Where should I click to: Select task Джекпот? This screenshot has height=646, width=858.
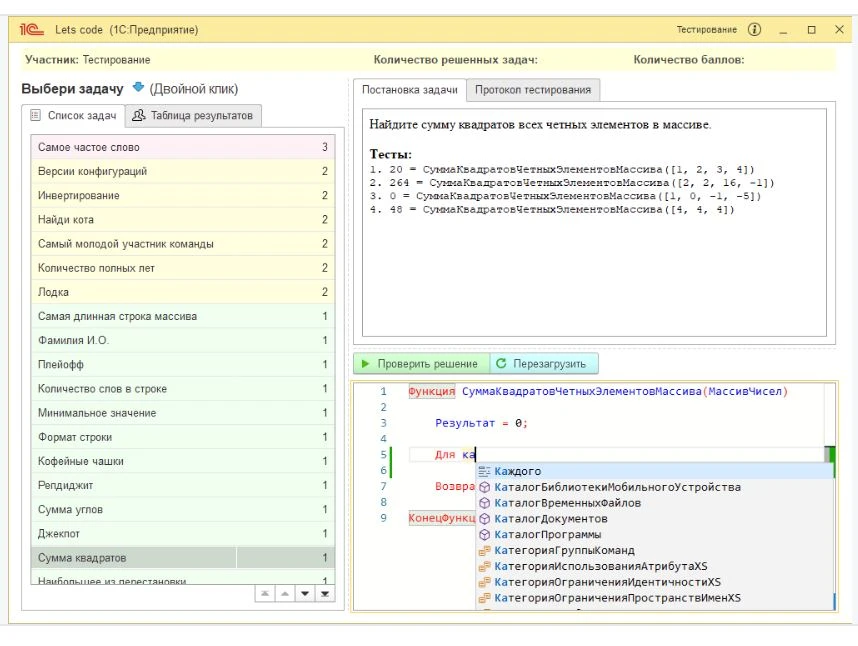(183, 533)
